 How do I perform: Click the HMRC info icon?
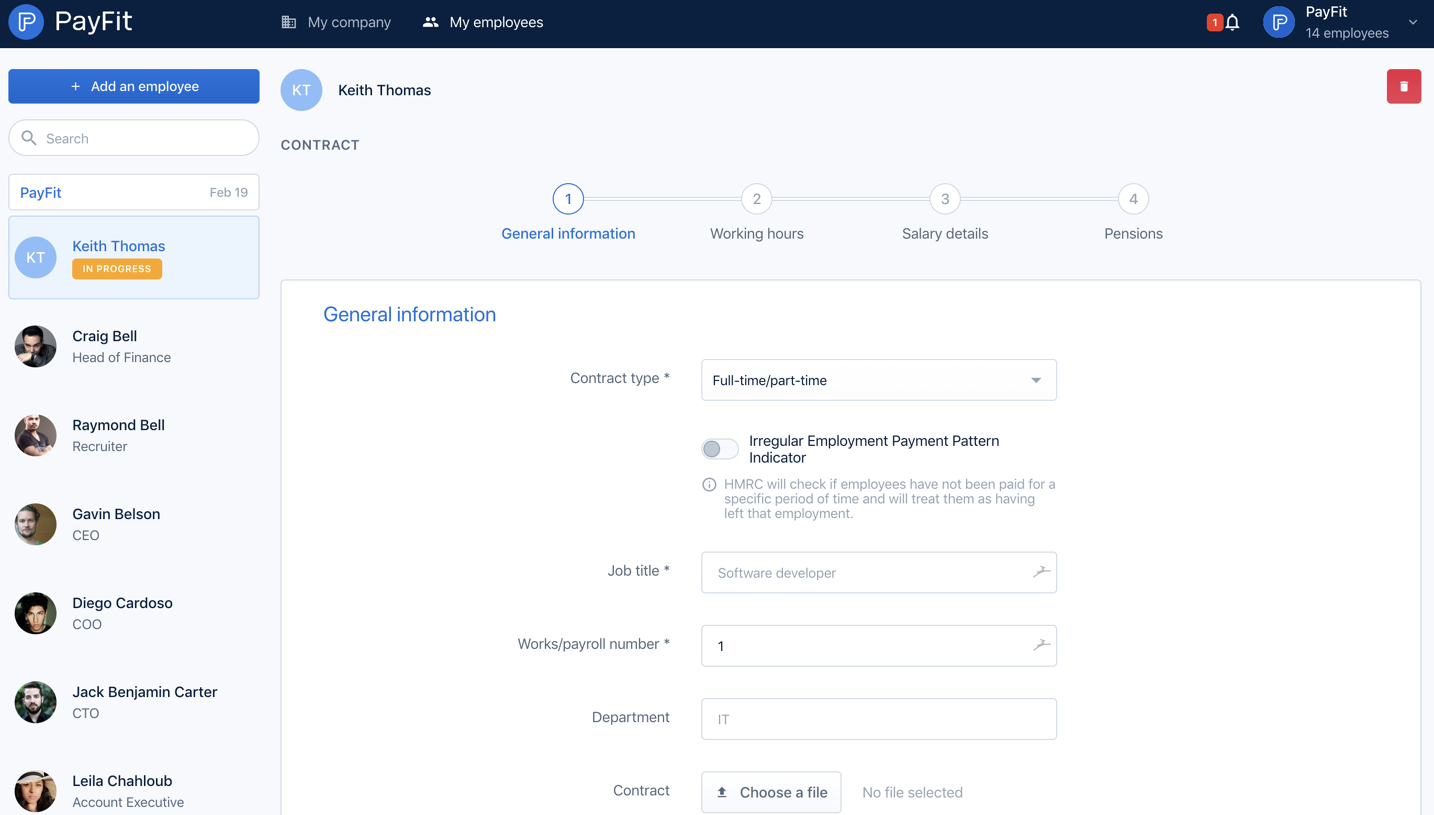[709, 485]
